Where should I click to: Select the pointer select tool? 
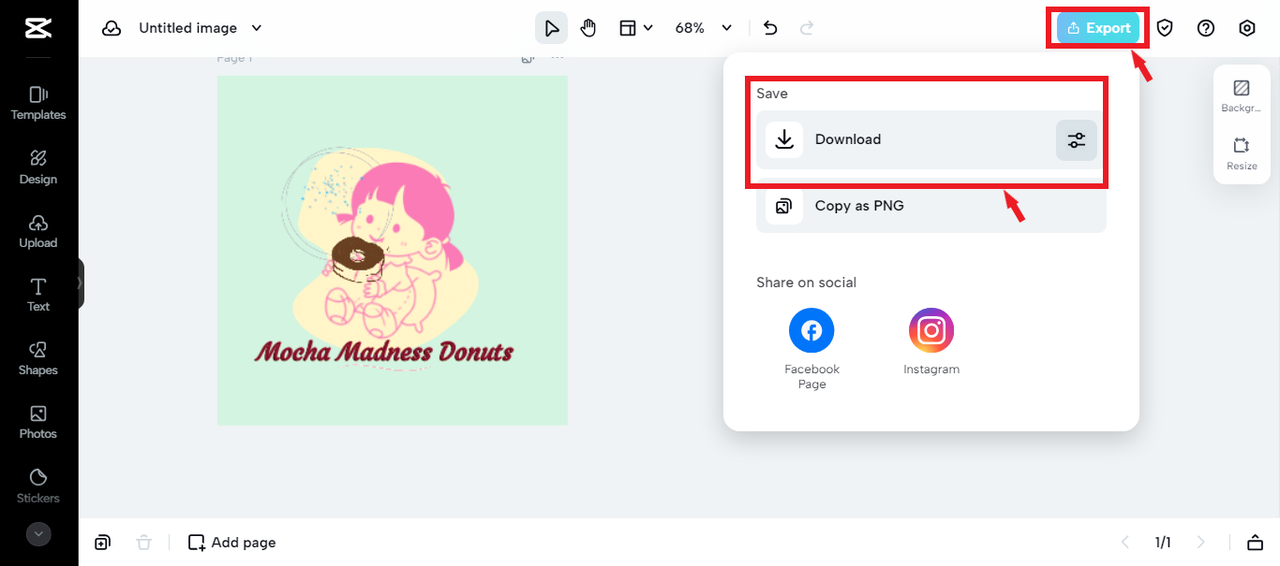[x=551, y=28]
